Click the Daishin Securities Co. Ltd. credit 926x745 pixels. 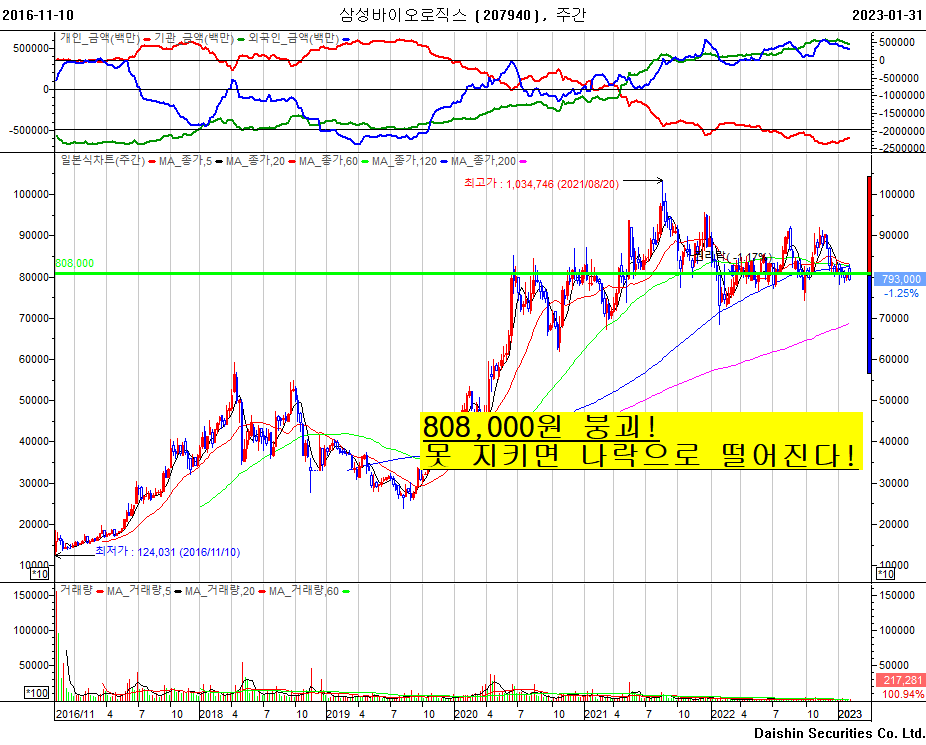(x=839, y=733)
